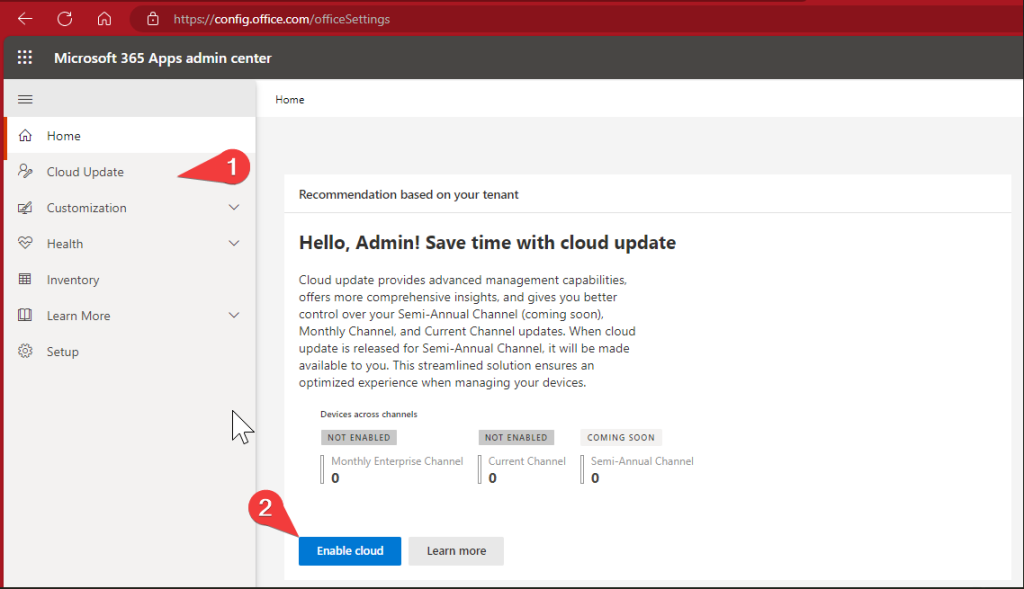Screen dimensions: 1024x589
Task: Click Hello, Admin! Save time heading
Action: coord(487,242)
